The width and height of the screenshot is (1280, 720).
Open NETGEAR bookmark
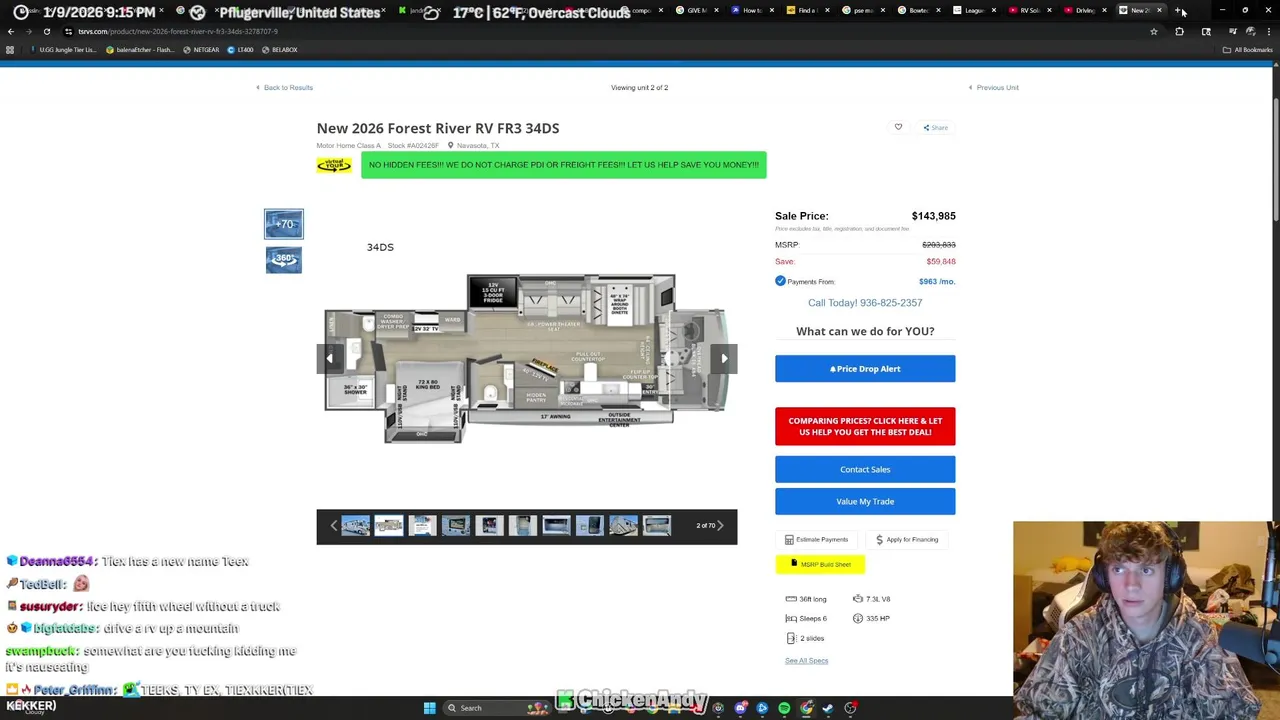(x=201, y=50)
